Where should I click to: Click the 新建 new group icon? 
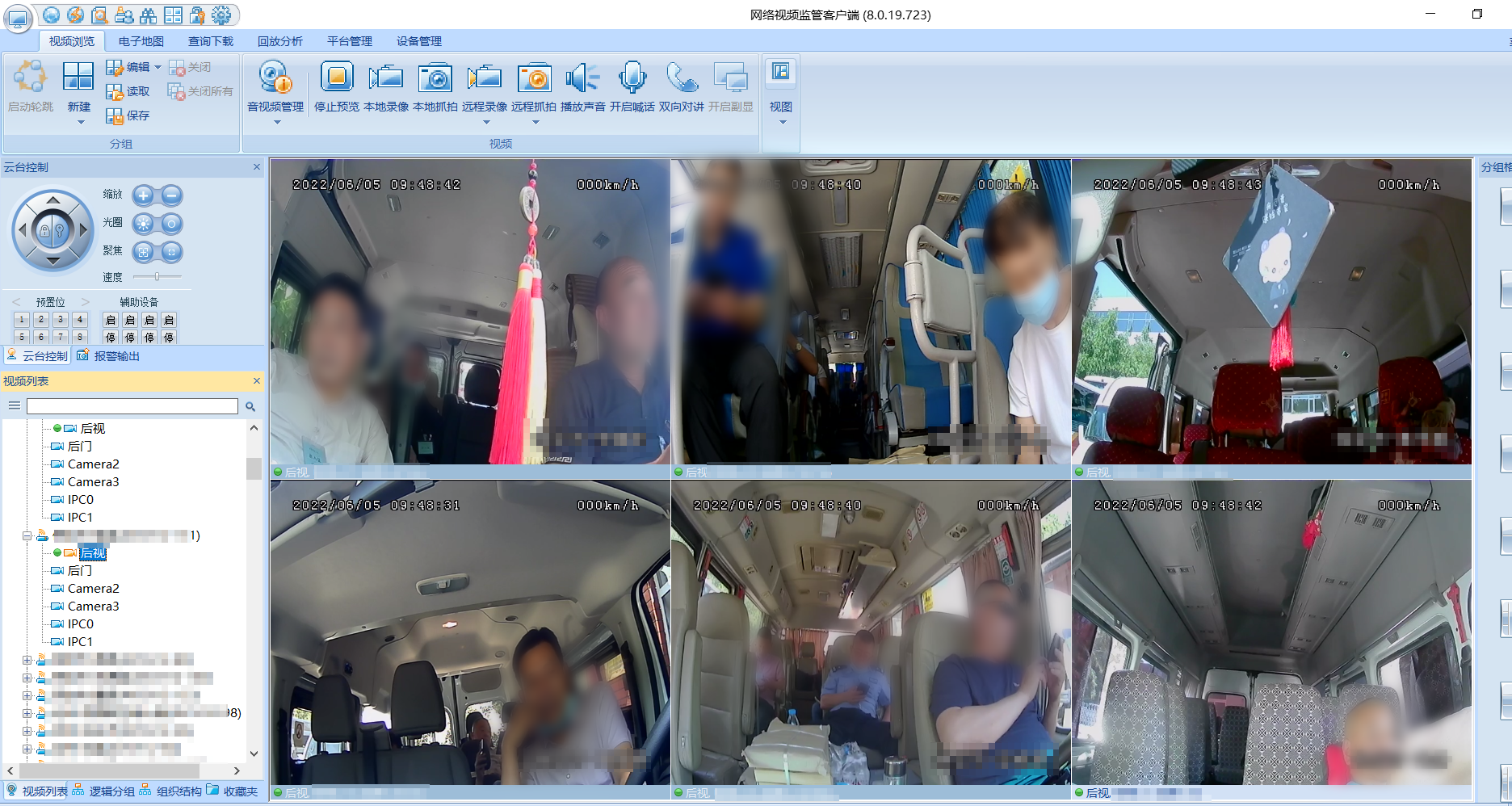[x=78, y=78]
